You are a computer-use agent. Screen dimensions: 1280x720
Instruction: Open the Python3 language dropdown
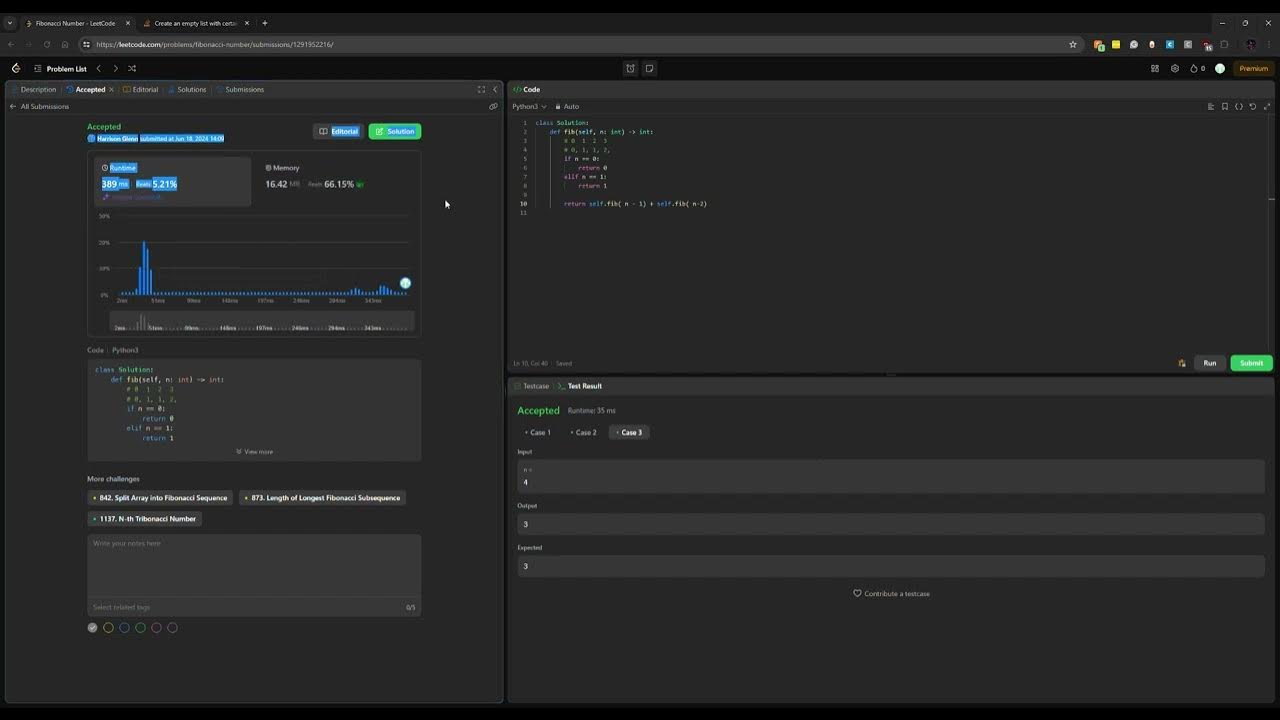[x=529, y=106]
